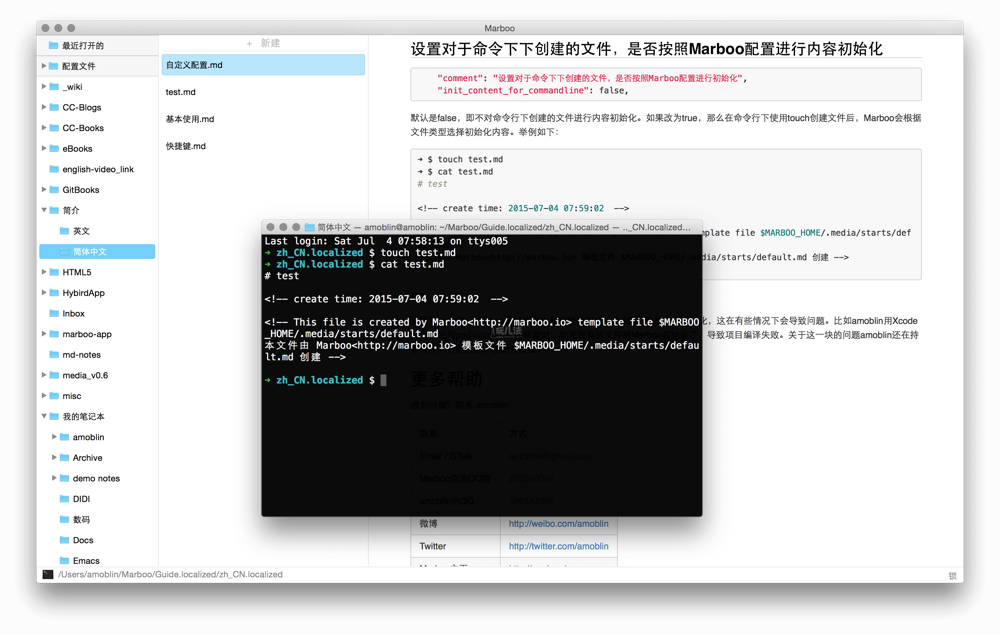Viewport: 1000px width, 635px height.
Task: Click the page heading about Marboo配置
Action: pyautogui.click(x=646, y=49)
